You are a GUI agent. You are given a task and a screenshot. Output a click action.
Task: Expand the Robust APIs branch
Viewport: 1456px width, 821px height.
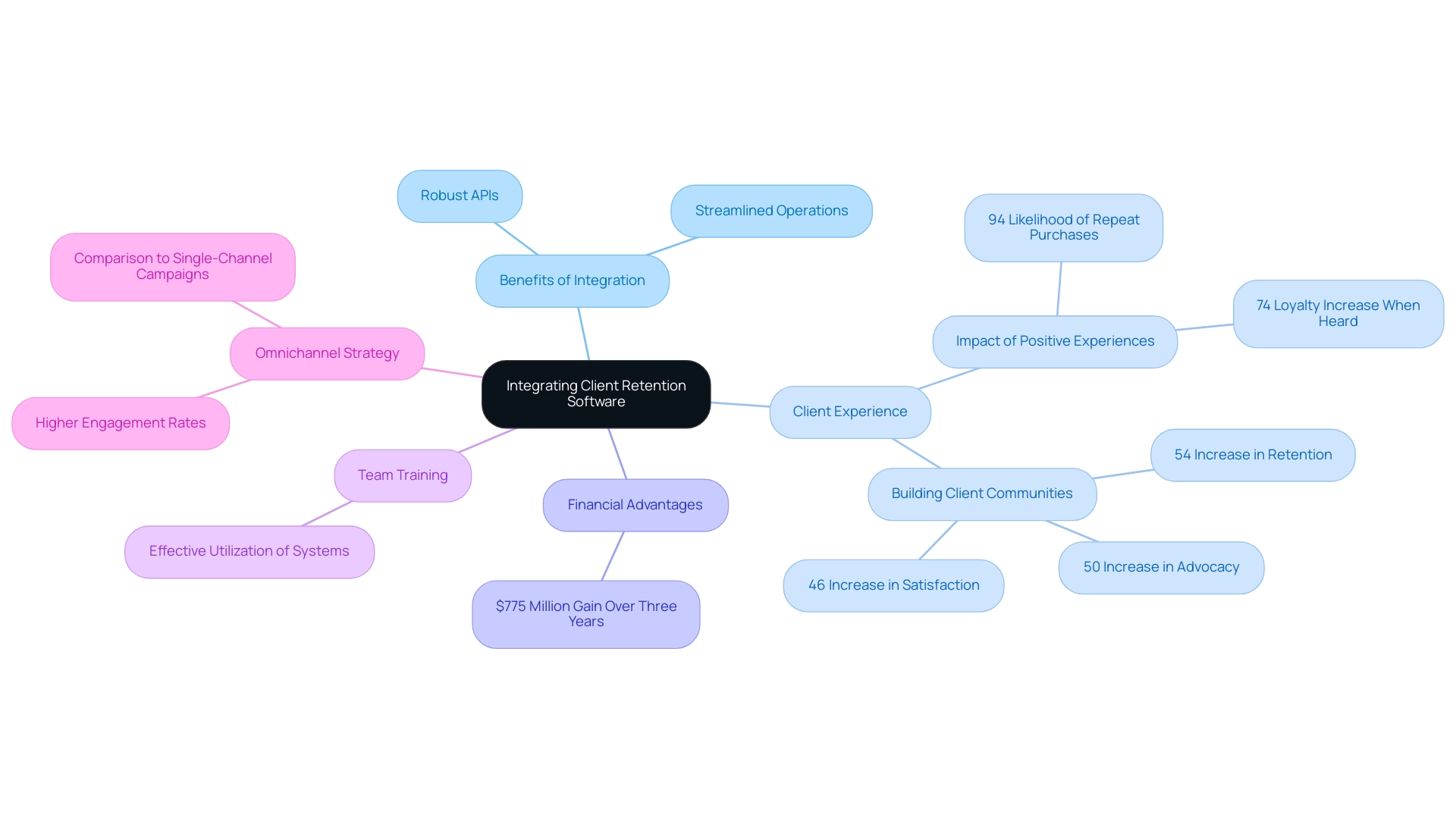point(459,195)
